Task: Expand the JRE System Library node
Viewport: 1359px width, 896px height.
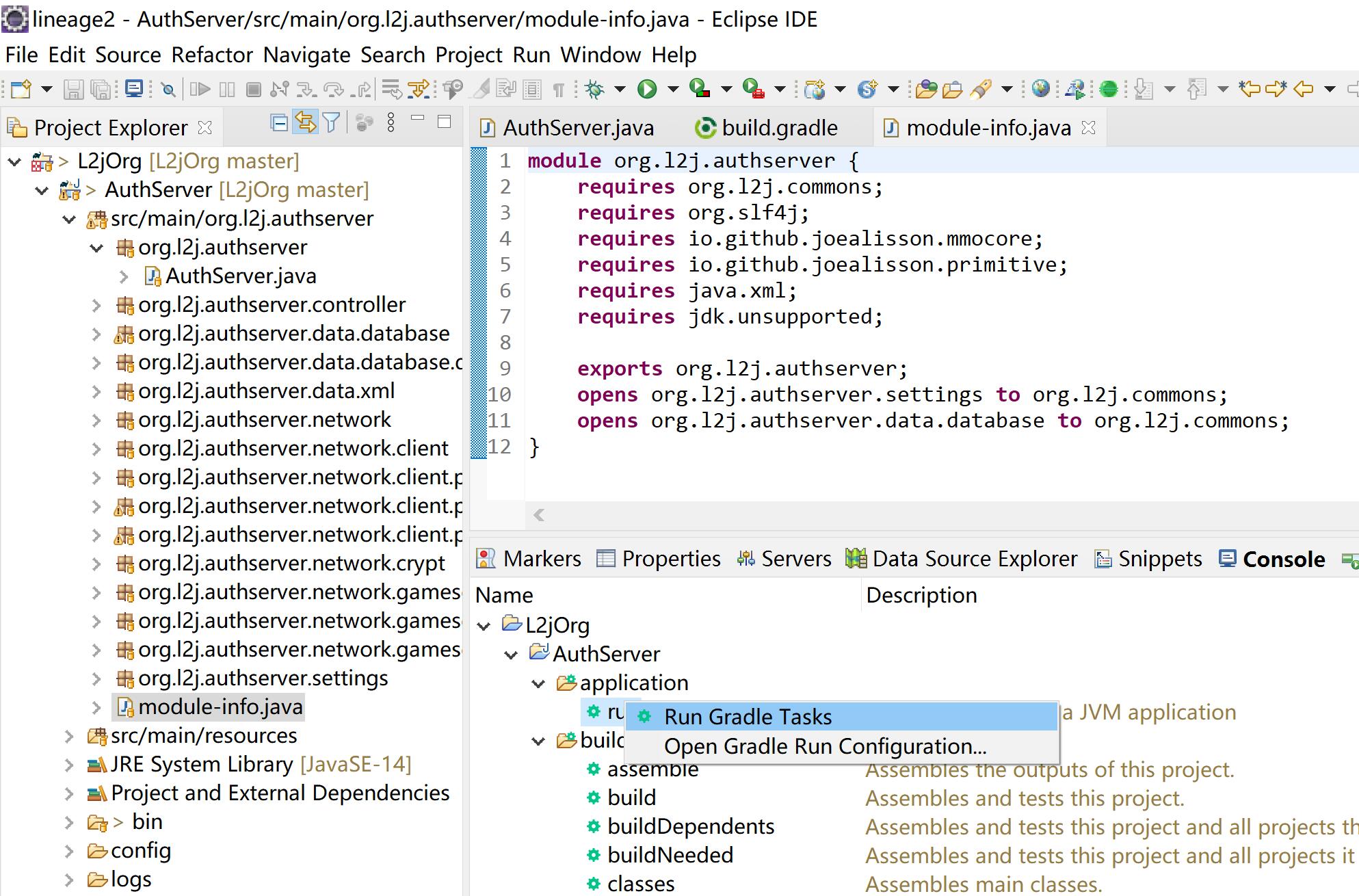Action: 69,765
